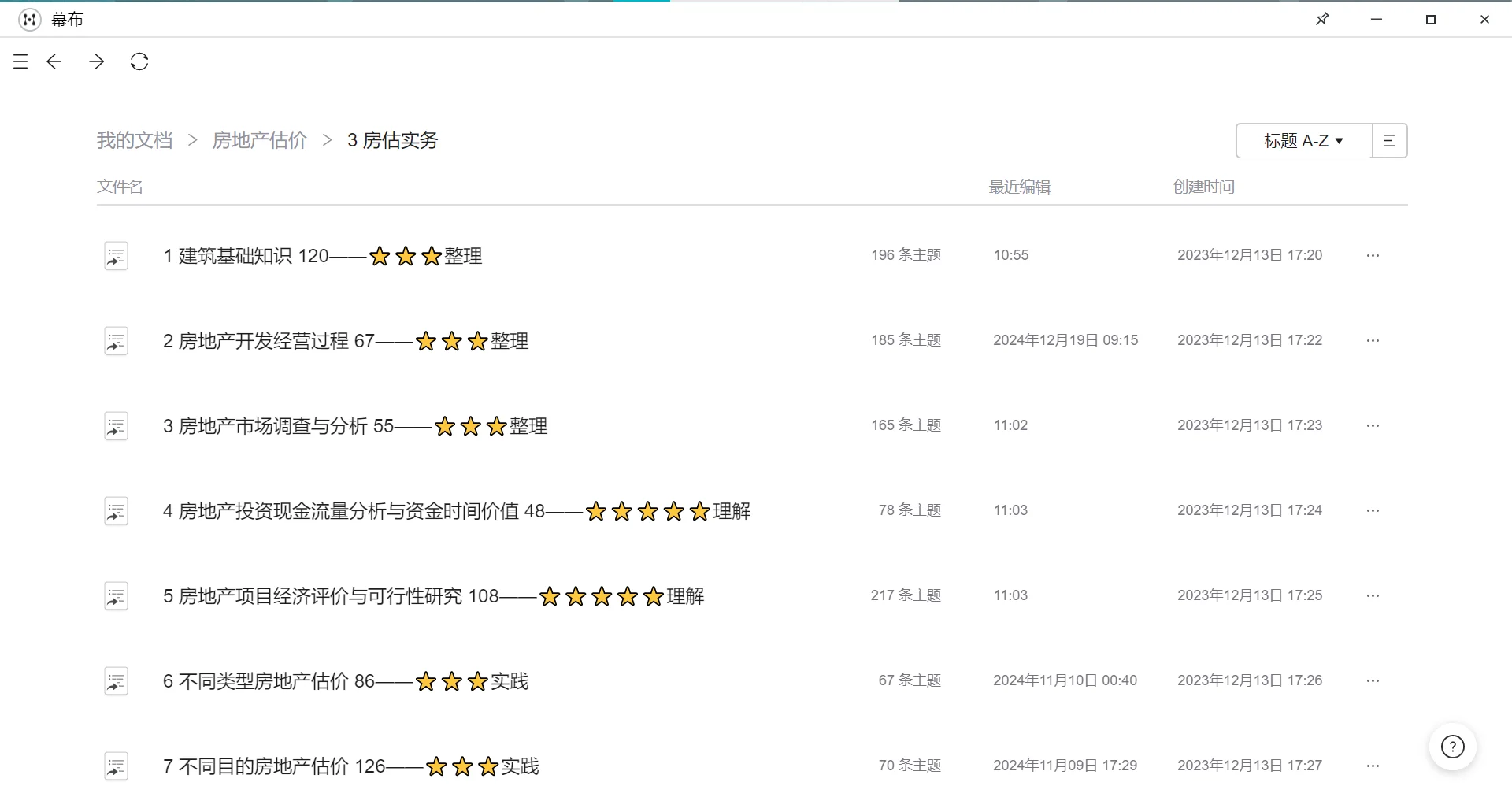Go forward to next page
The width and height of the screenshot is (1512, 786).
97,61
